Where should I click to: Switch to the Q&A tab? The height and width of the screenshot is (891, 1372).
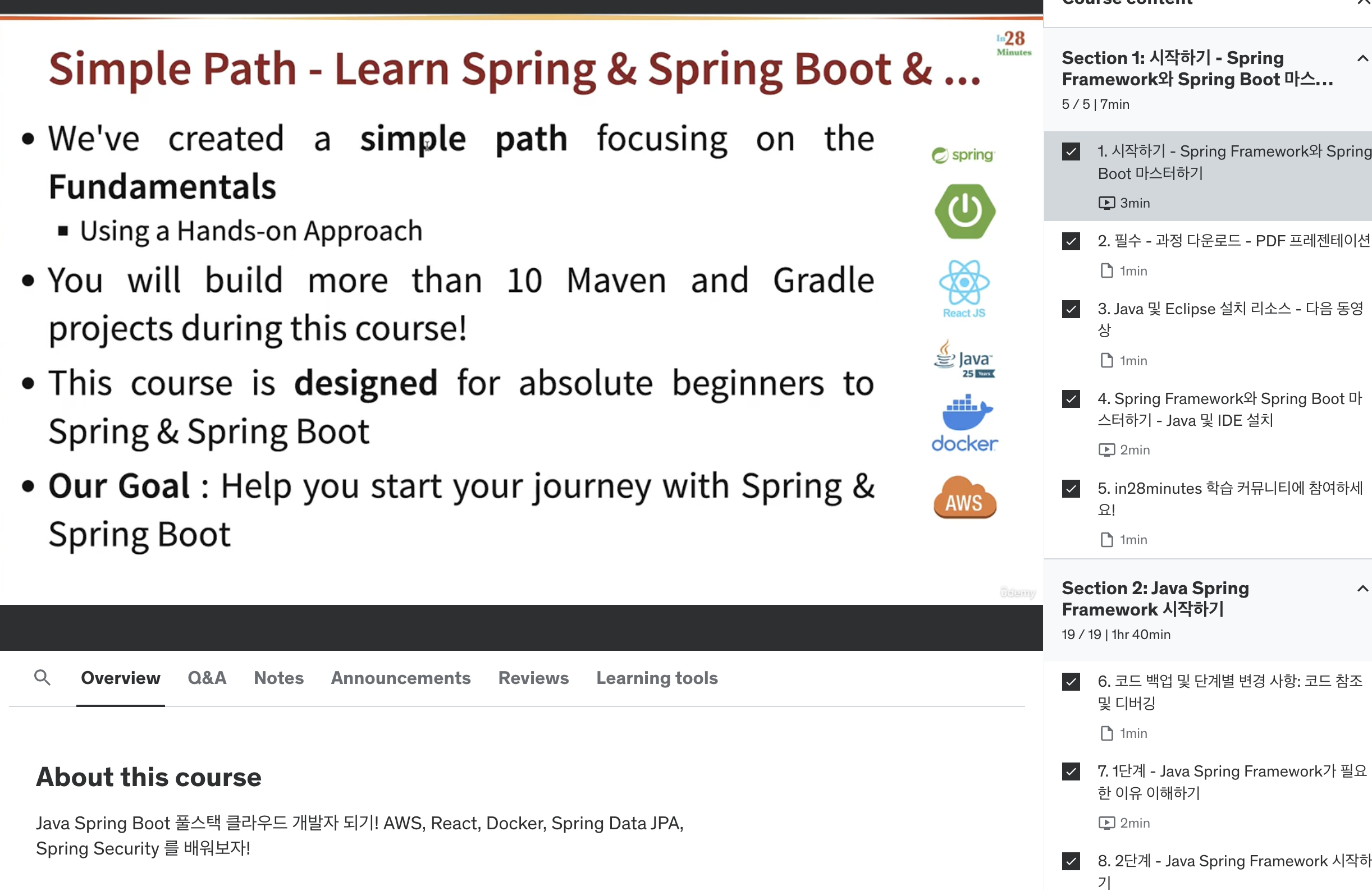207,678
